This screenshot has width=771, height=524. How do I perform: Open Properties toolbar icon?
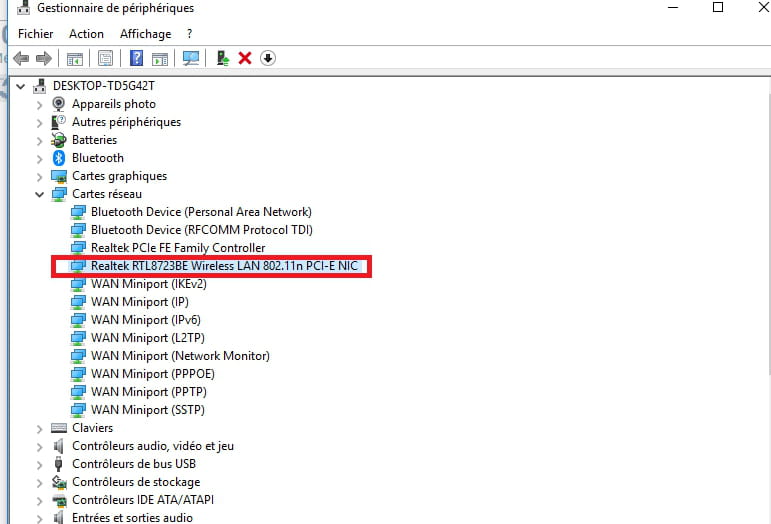pos(105,58)
